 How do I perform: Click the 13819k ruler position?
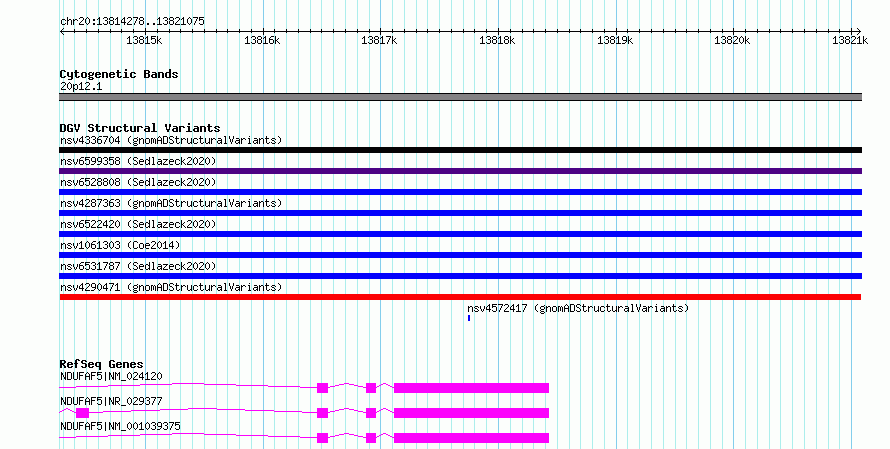tap(615, 40)
